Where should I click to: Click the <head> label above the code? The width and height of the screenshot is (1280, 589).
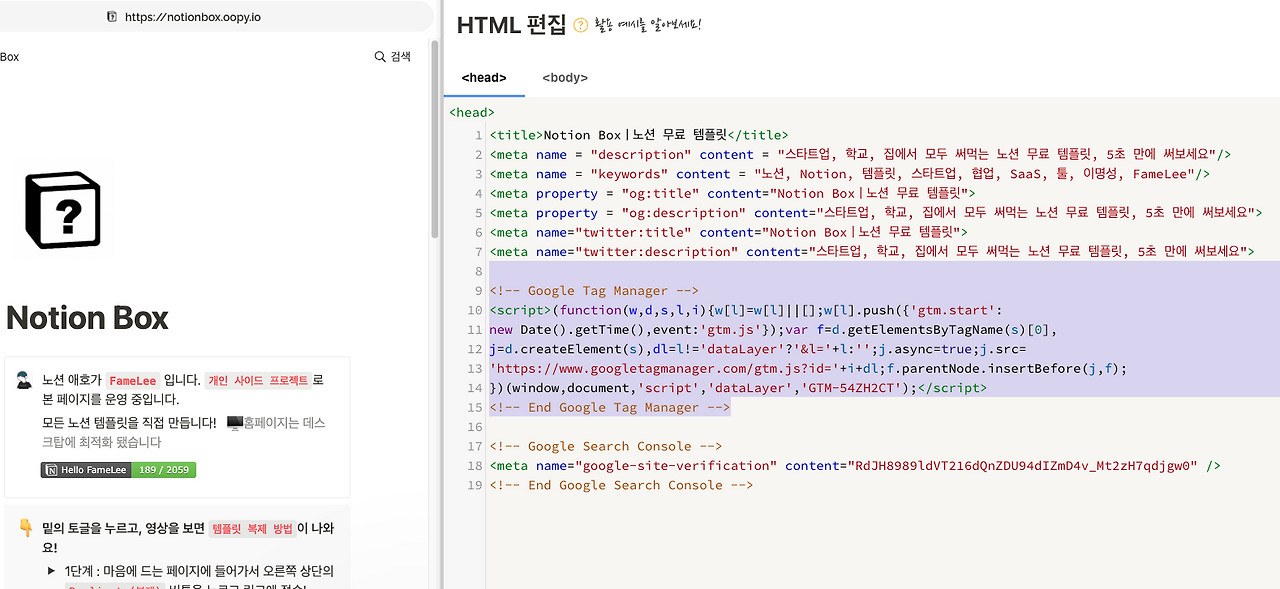pyautogui.click(x=472, y=113)
